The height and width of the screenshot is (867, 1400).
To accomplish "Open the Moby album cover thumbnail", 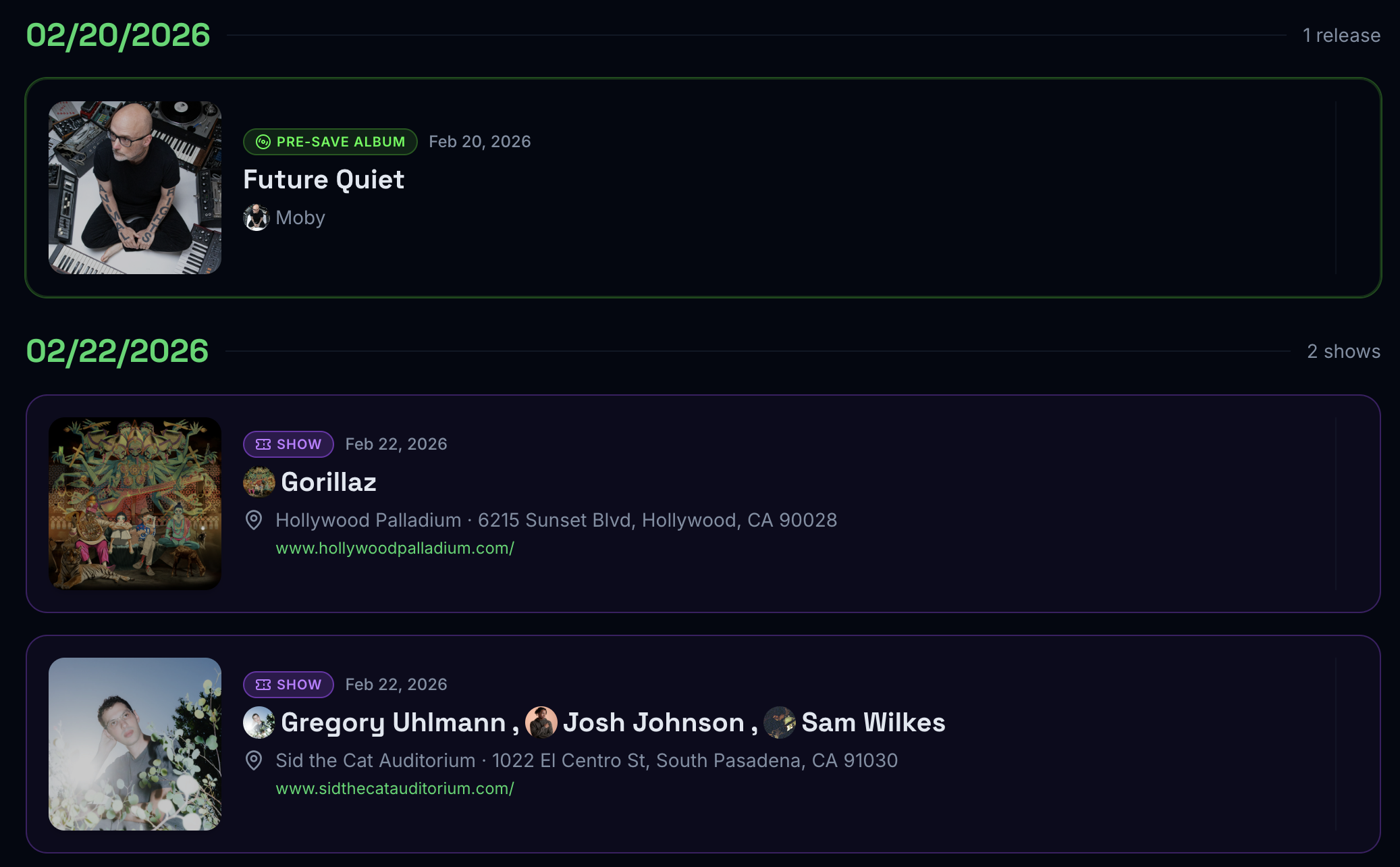I will (135, 188).
